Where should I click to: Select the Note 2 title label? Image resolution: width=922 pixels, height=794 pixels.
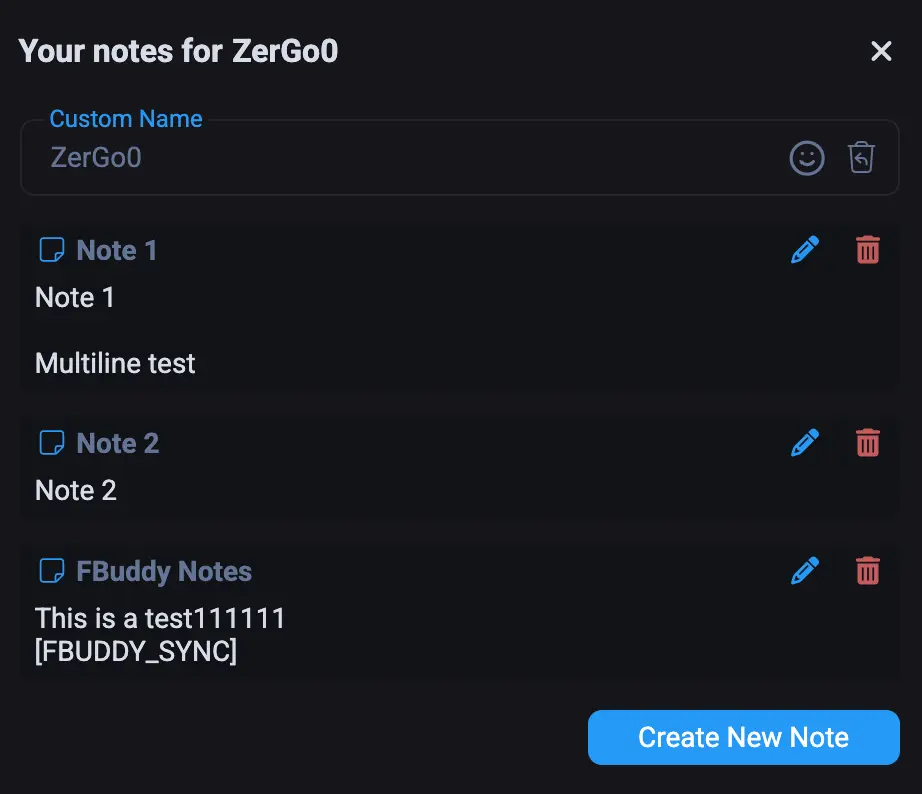[117, 443]
